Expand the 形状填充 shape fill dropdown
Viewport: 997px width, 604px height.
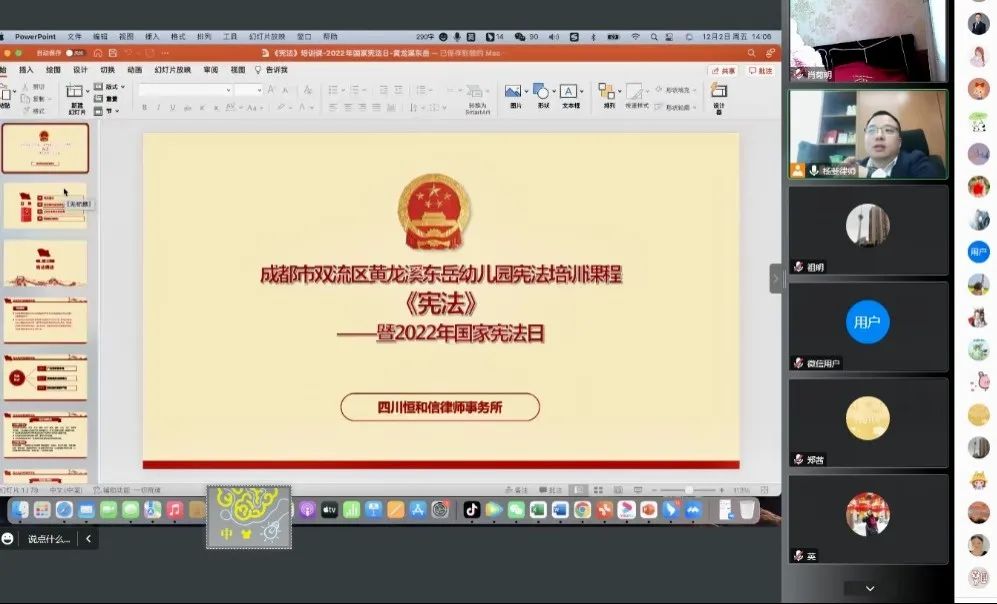coord(694,88)
